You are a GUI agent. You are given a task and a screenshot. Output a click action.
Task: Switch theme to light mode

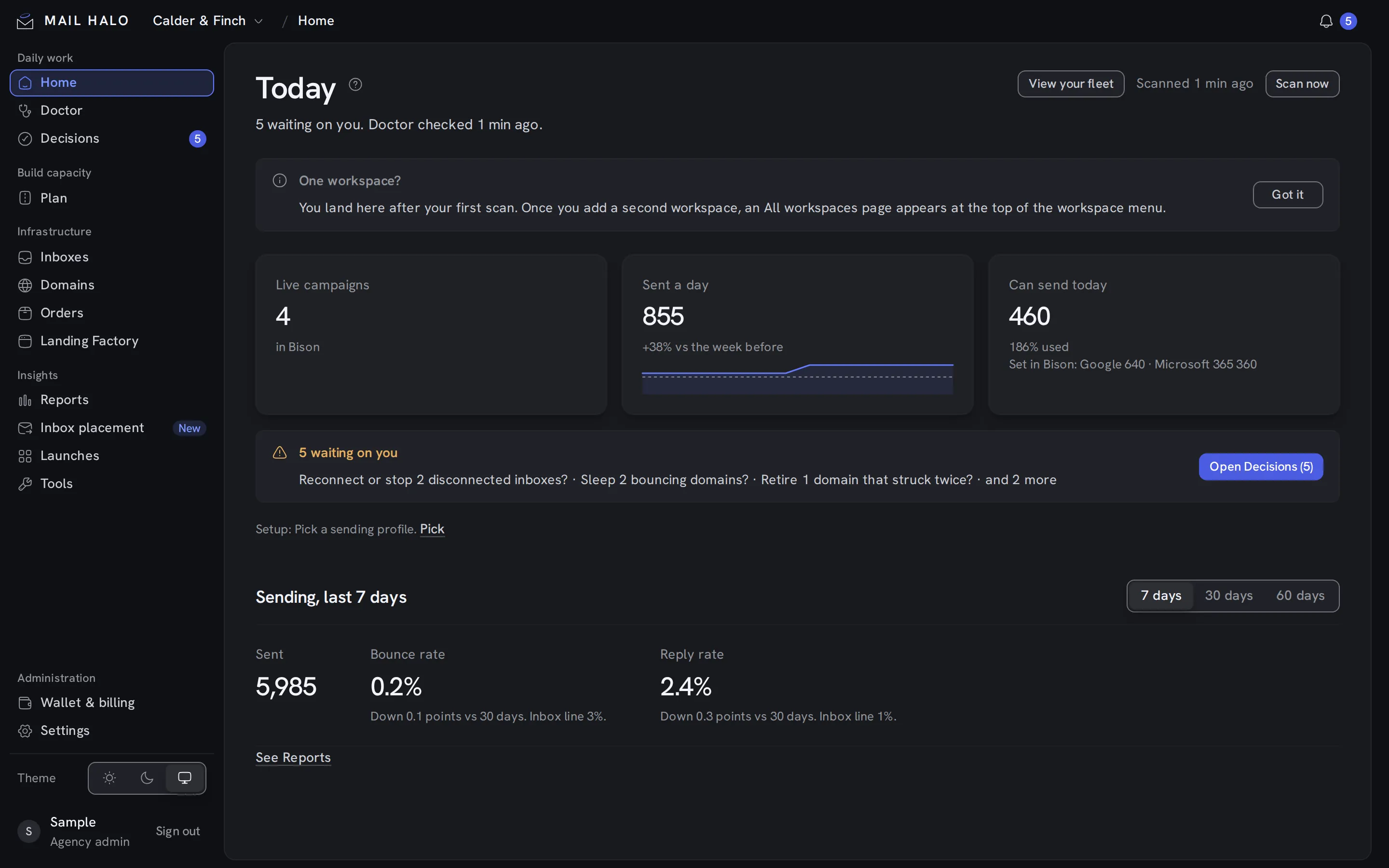[x=109, y=778]
